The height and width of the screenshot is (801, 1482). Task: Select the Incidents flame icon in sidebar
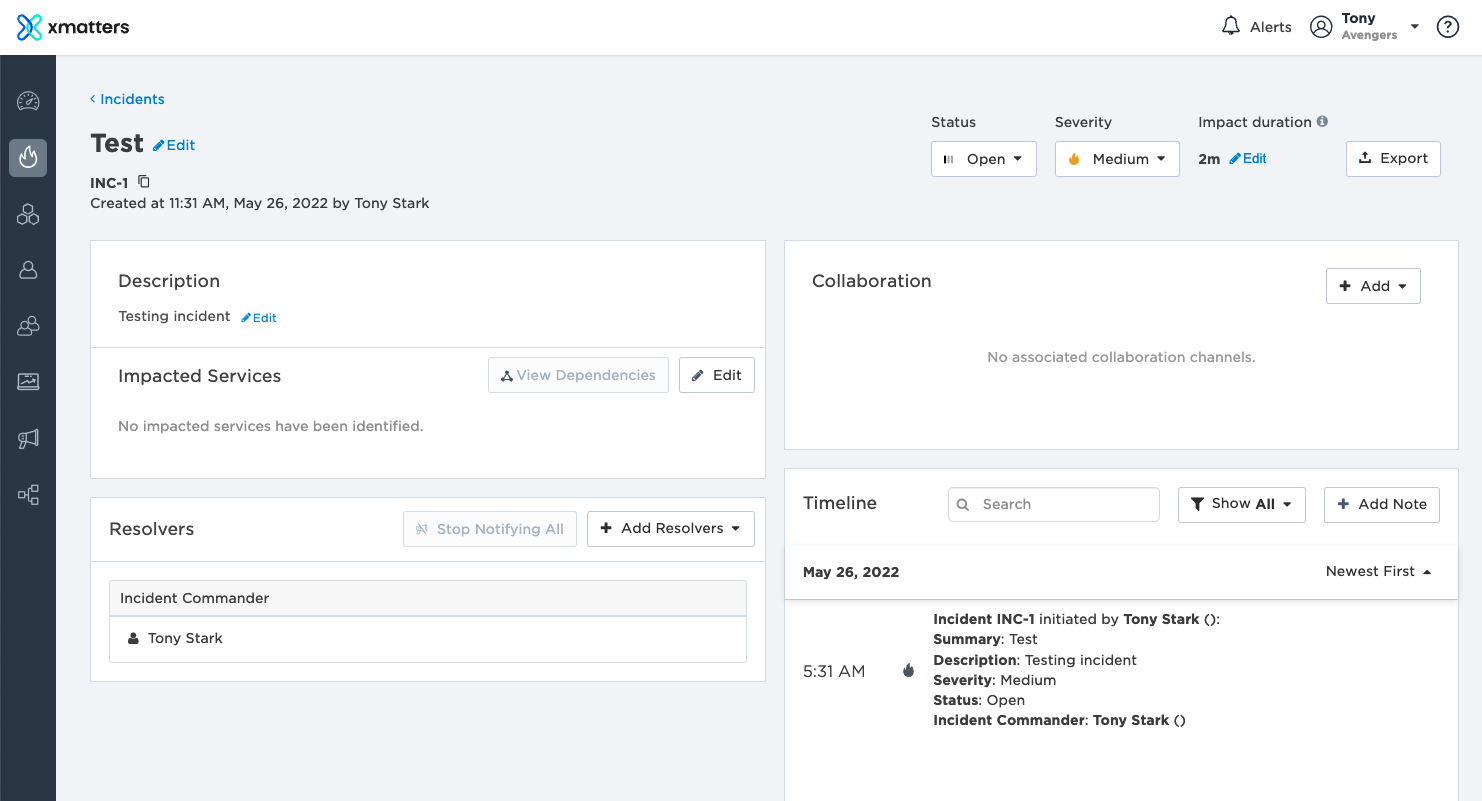coord(28,158)
